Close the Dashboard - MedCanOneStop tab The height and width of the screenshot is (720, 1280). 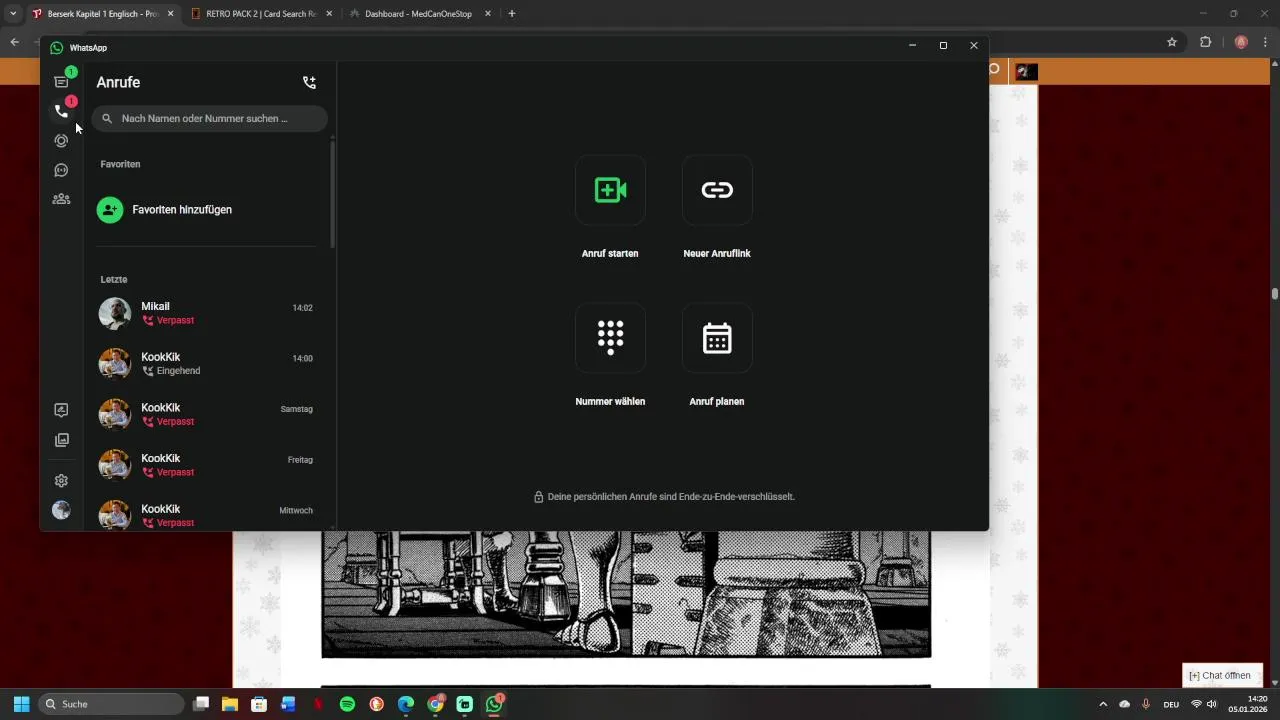point(486,14)
